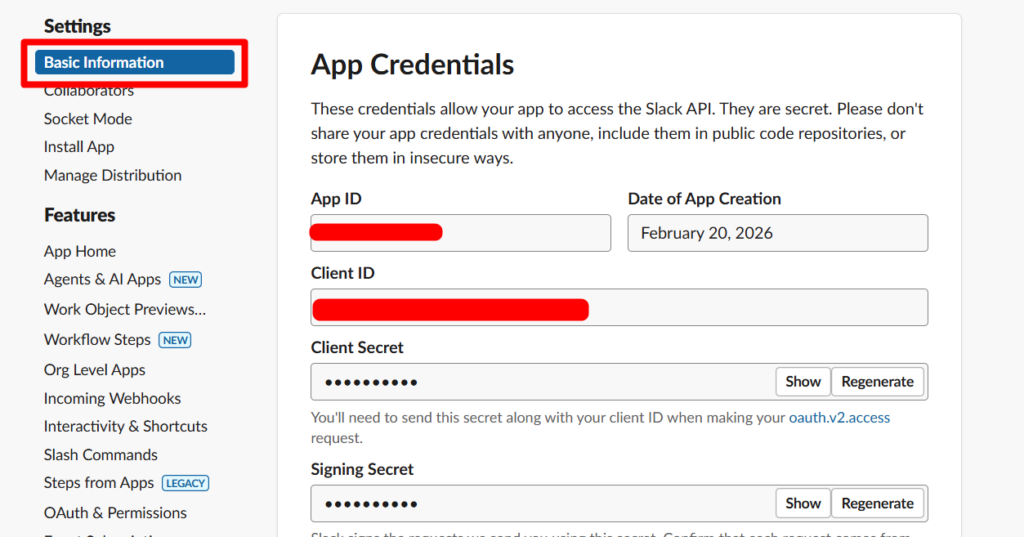Open Interactivity & Shortcuts page

click(125, 427)
